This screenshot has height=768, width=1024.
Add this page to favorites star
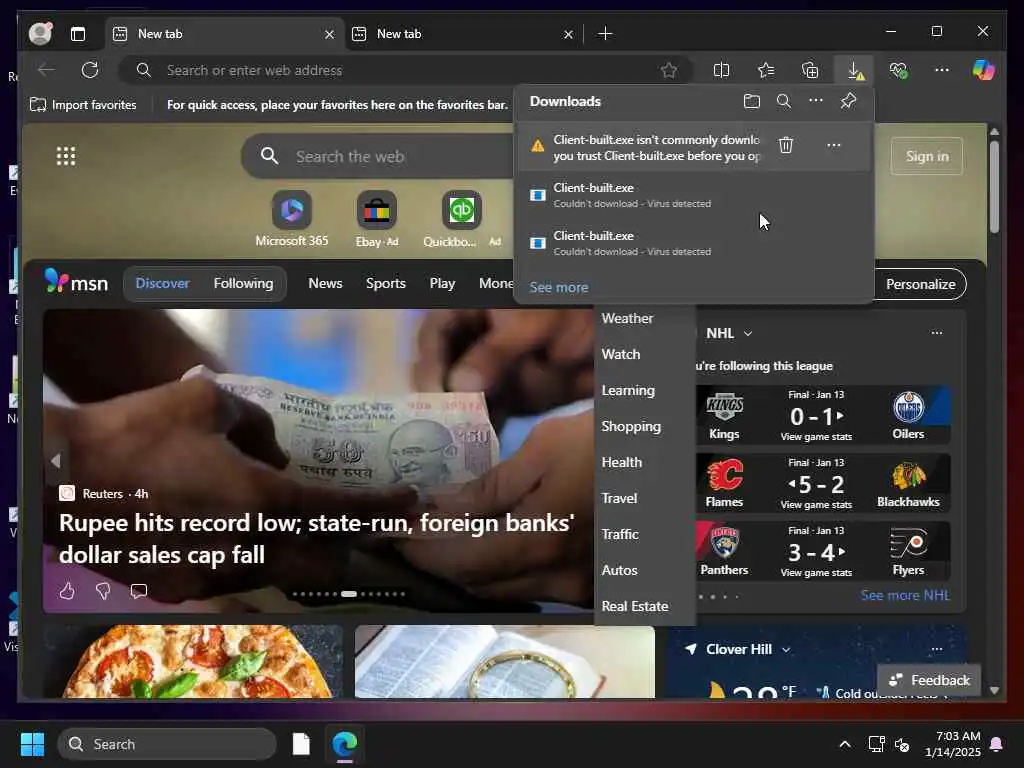click(669, 70)
